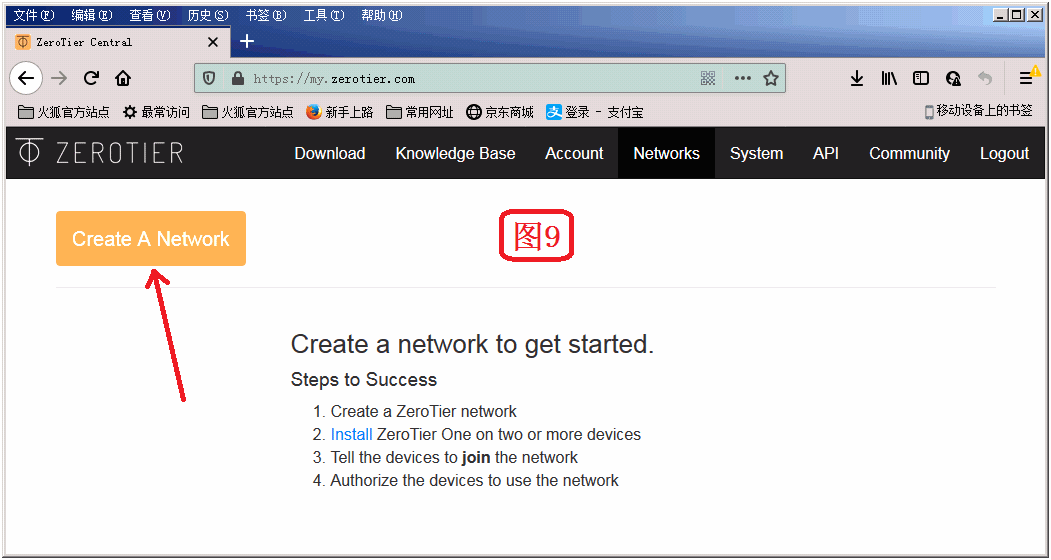Open the downloads arrow panel
The height and width of the screenshot is (560, 1051).
point(857,78)
